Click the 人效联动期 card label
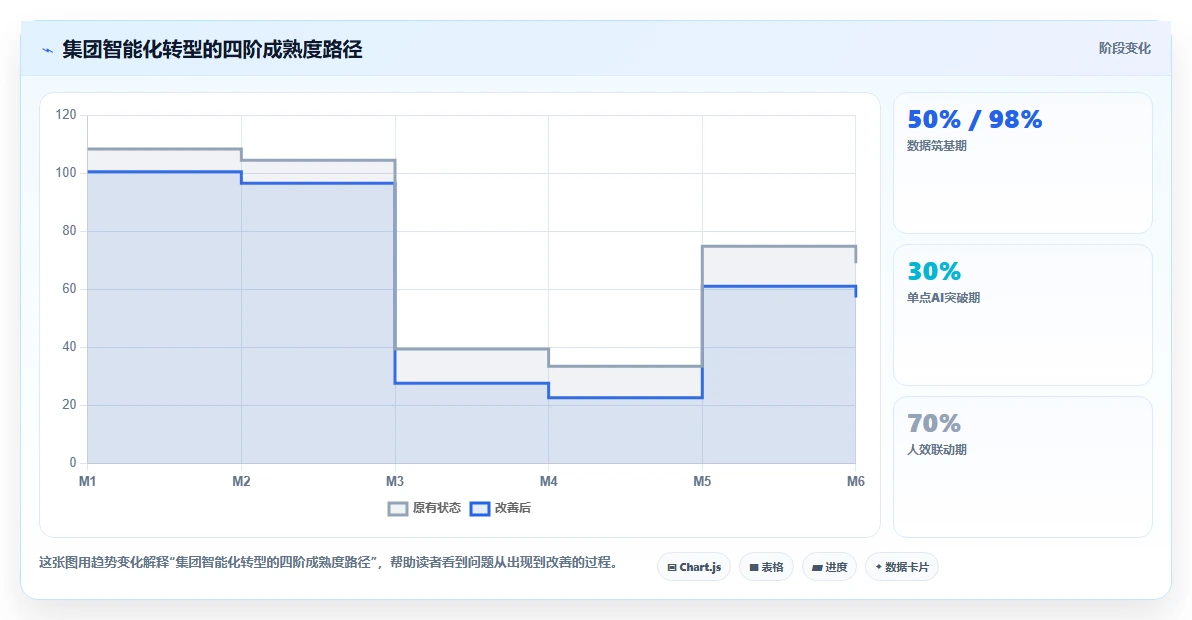The image size is (1192, 620). (x=937, y=450)
